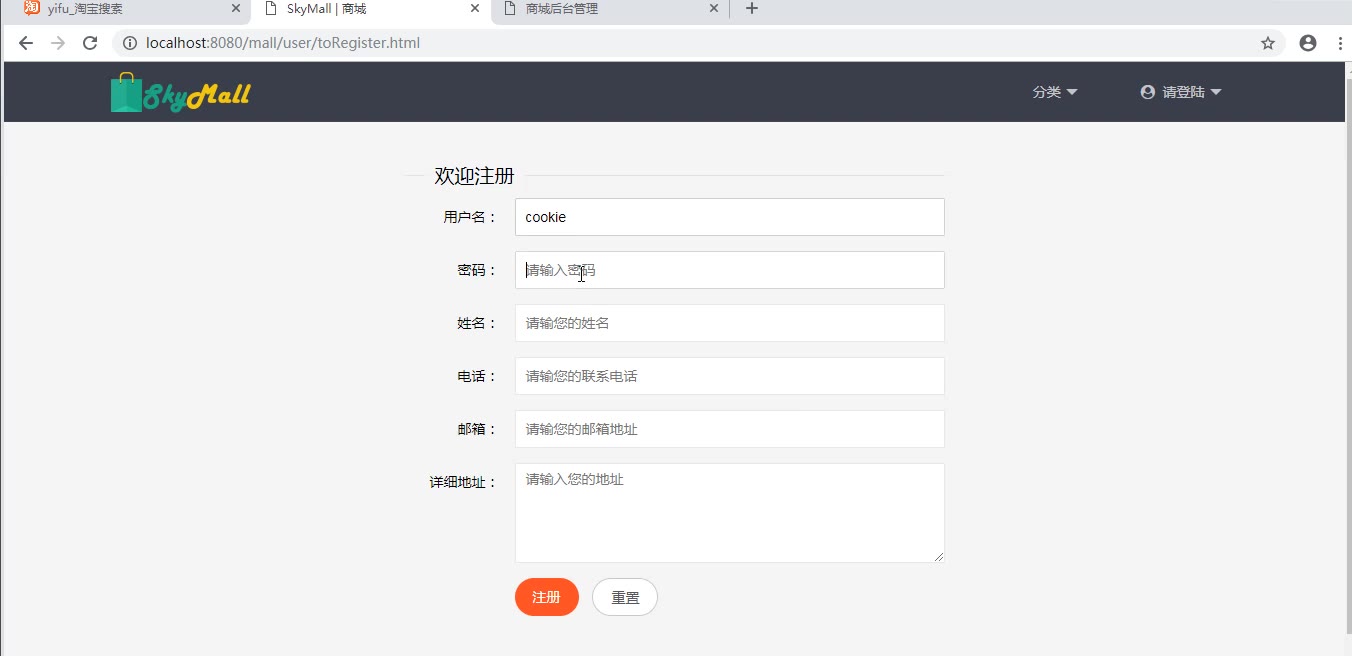The height and width of the screenshot is (656, 1352).
Task: Click the 密码： label
Action: [x=478, y=270]
